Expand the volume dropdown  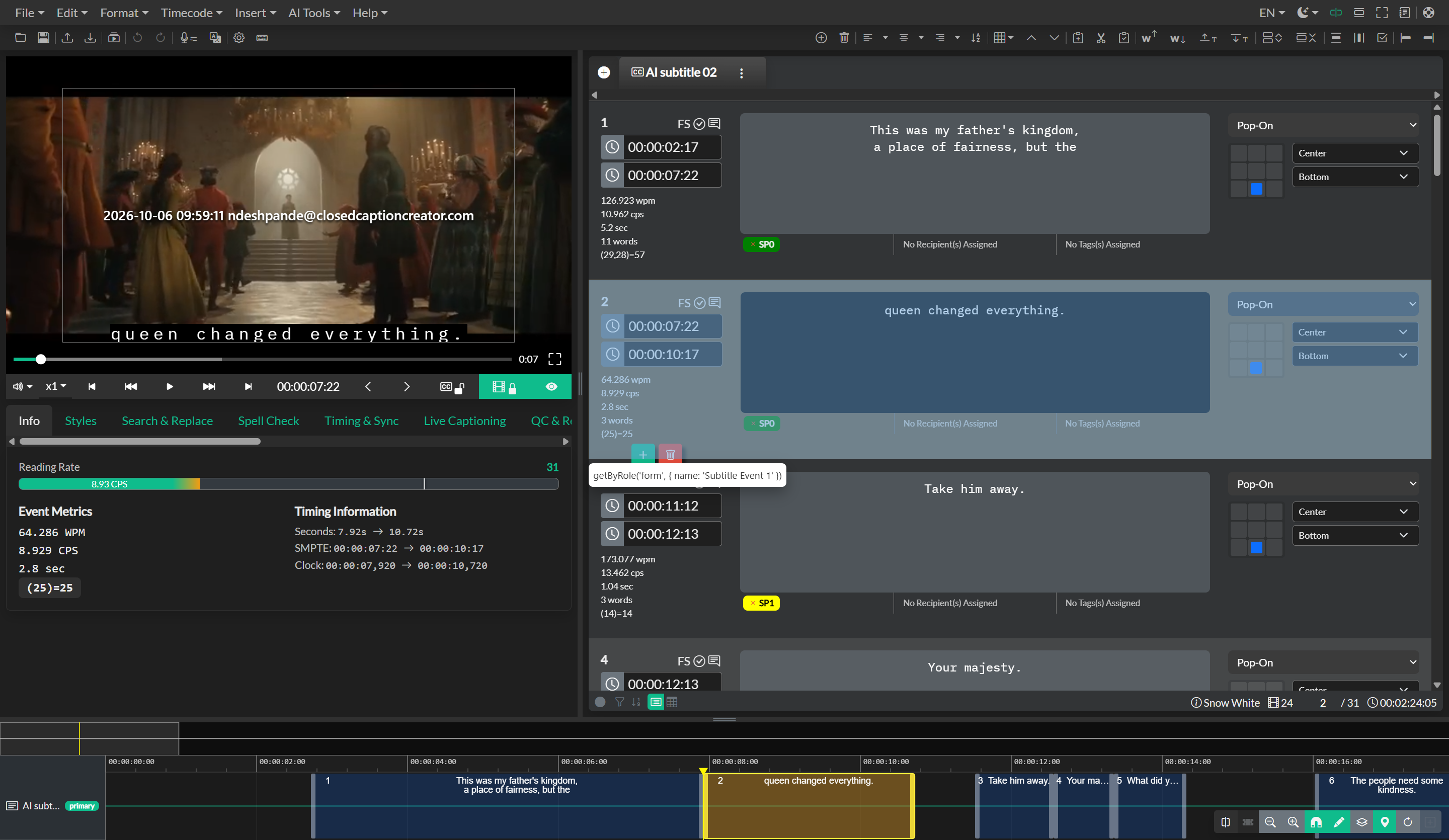click(23, 386)
